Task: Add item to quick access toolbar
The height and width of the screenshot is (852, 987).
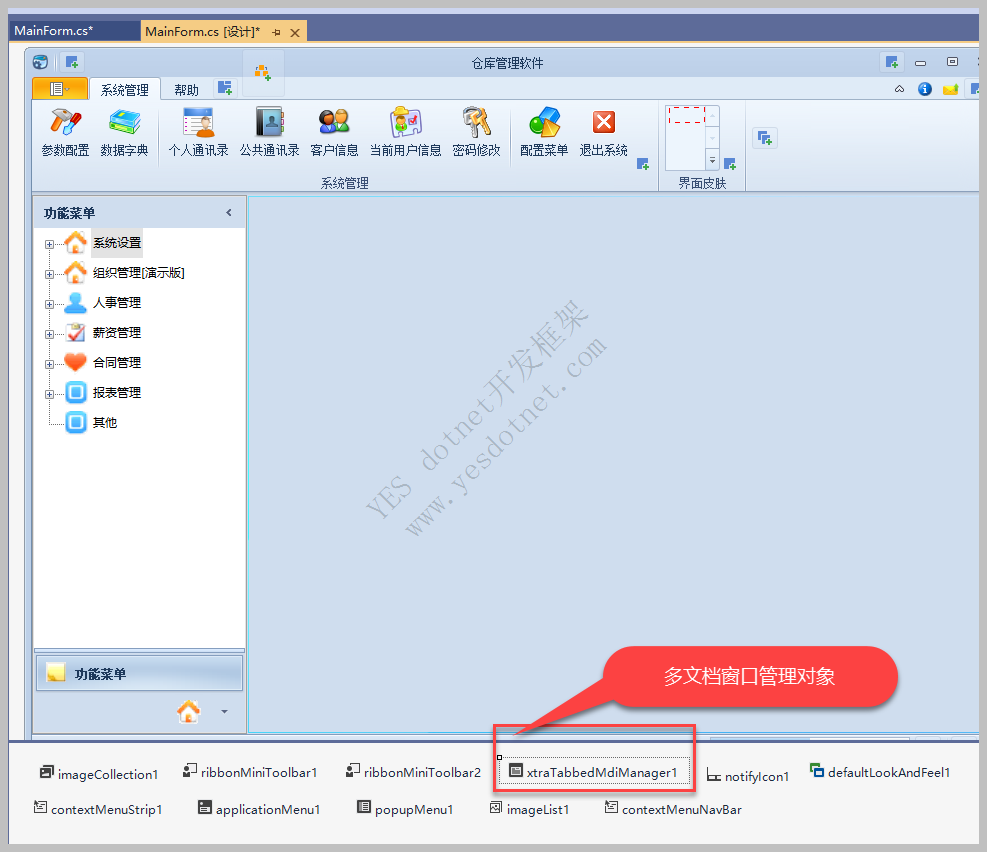Action: [x=72, y=62]
